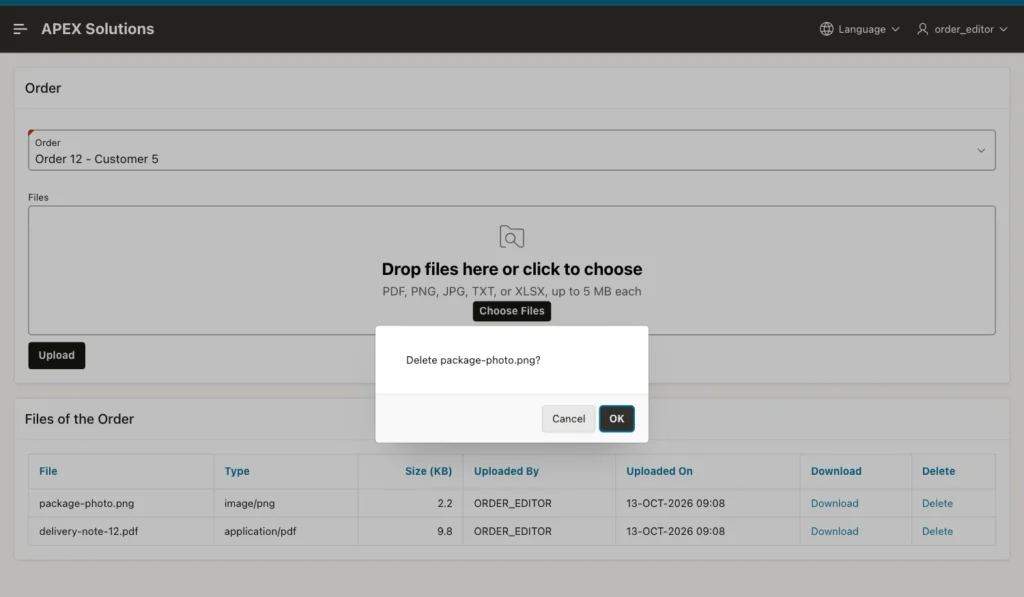This screenshot has height=597, width=1024.
Task: Click the delivery-note-12.pdf file name cell
Action: click(88, 531)
